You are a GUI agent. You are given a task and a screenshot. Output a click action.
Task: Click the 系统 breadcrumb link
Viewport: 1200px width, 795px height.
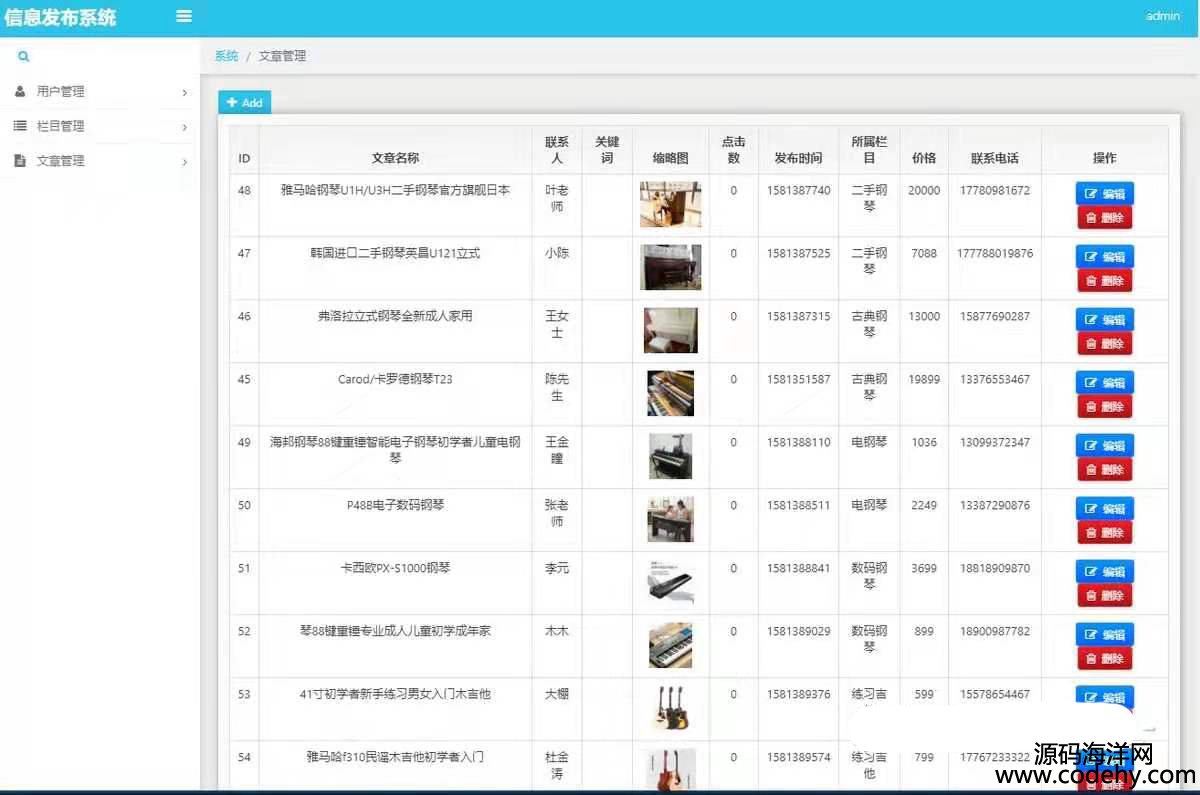click(x=226, y=56)
